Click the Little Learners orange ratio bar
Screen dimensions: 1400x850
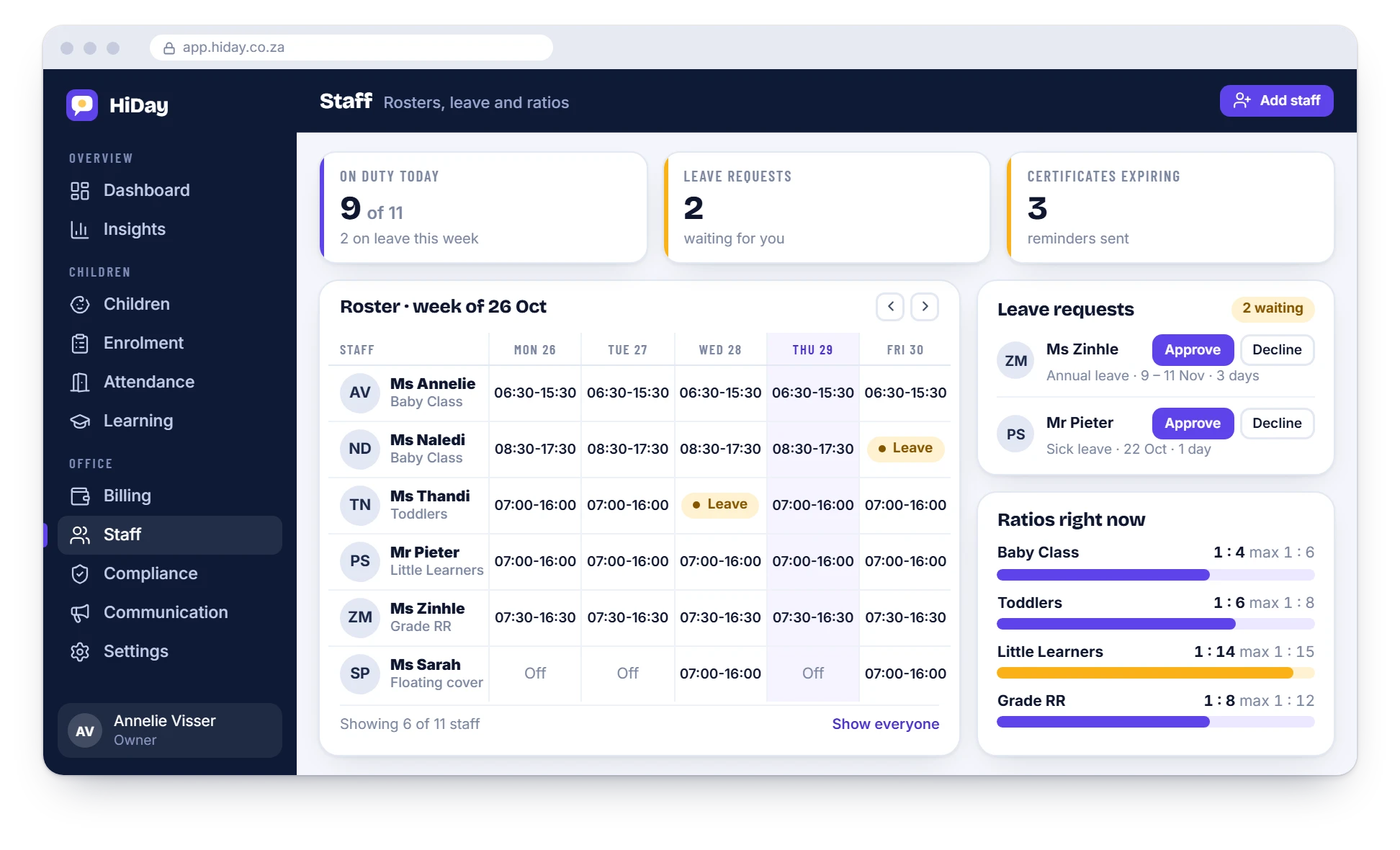tap(1155, 673)
